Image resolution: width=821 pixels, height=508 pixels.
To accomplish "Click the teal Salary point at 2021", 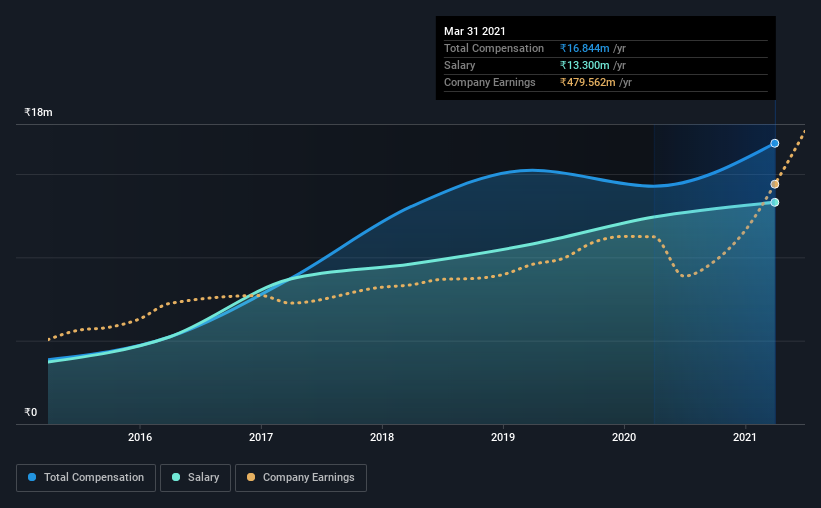I will click(774, 202).
